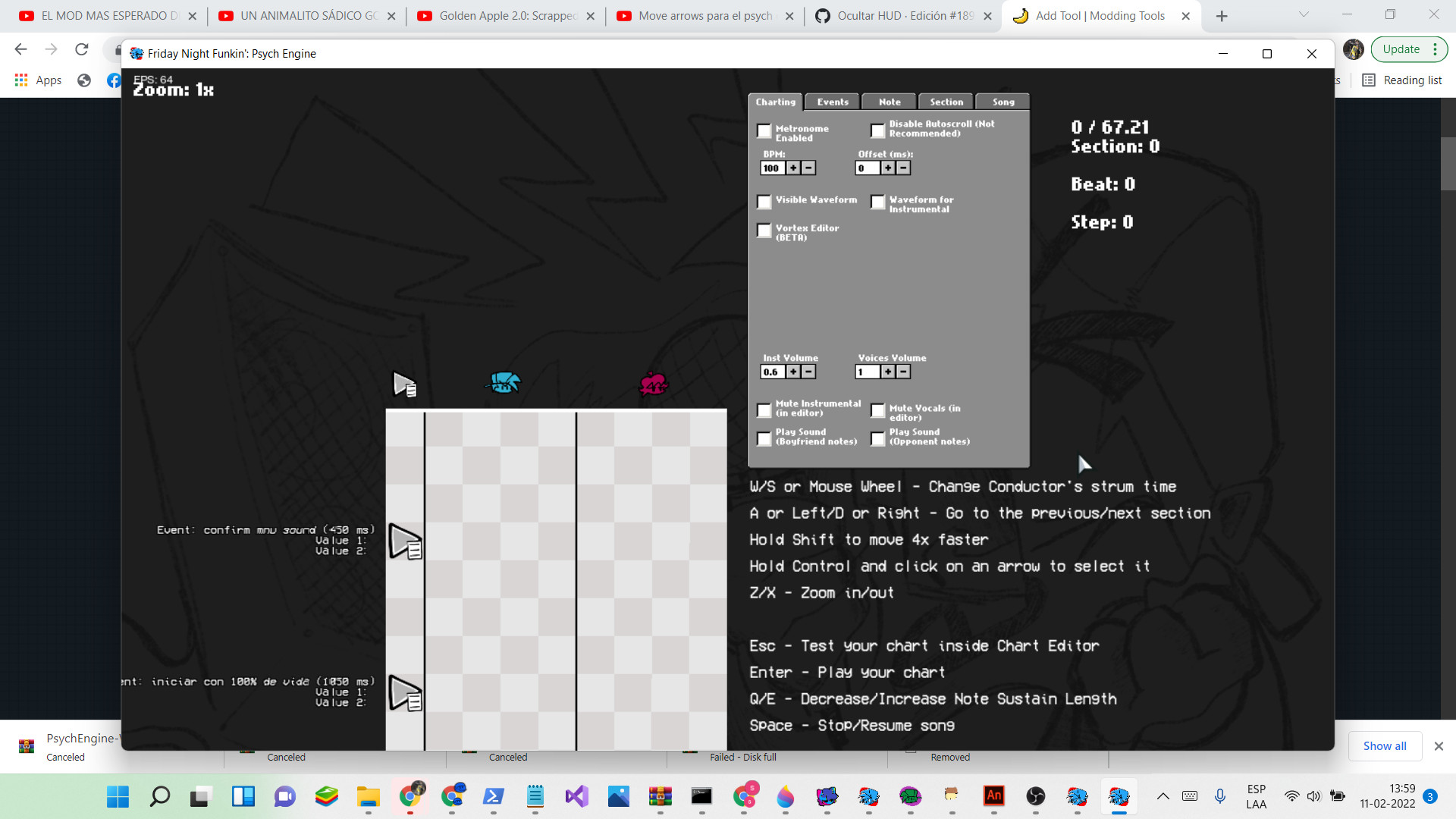Enable the Metronome checkbox
The image size is (1456, 819).
point(764,131)
